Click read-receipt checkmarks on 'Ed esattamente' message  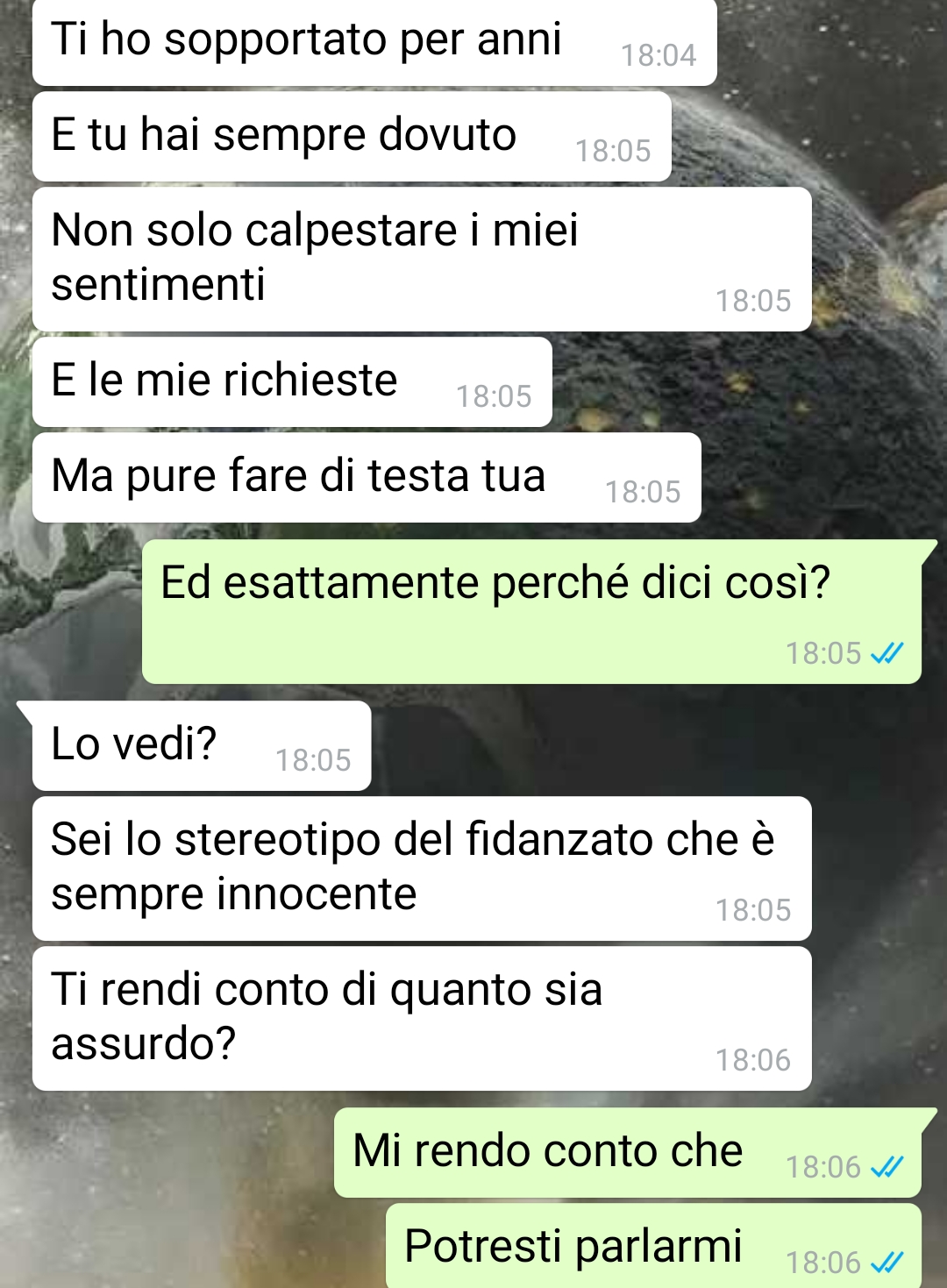coord(886,653)
